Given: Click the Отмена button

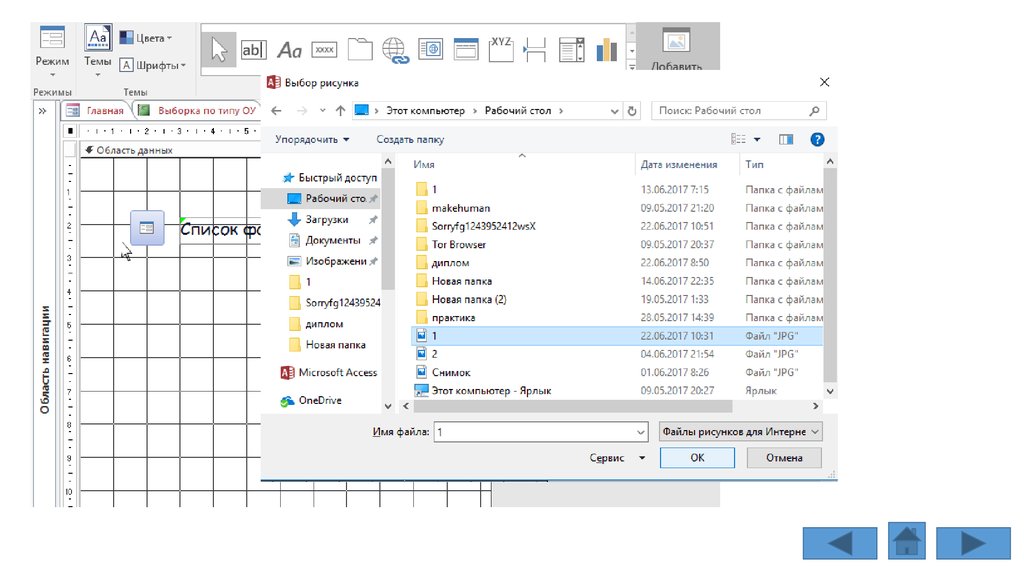Looking at the screenshot, I should (784, 457).
